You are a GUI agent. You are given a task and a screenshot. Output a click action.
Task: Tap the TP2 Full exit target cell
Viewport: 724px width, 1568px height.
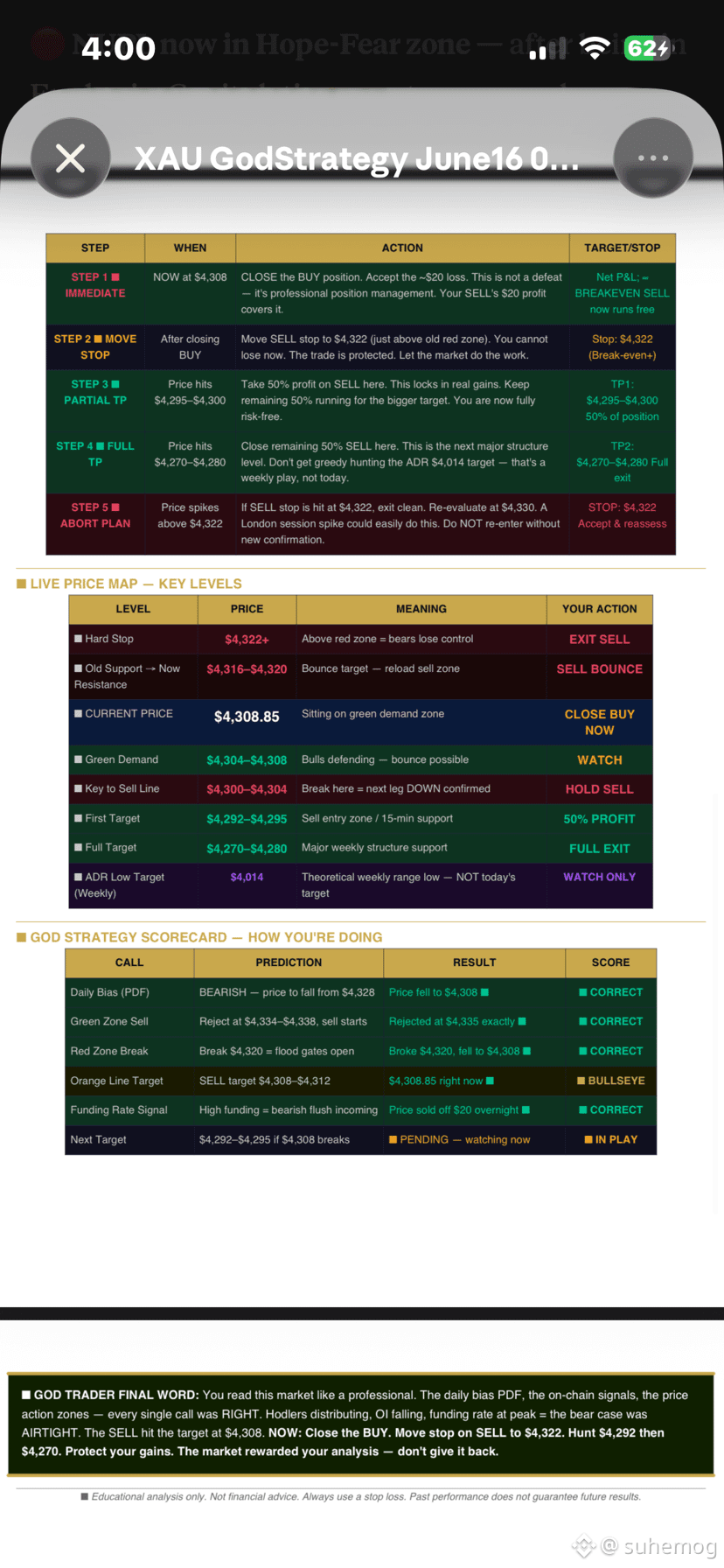click(x=622, y=462)
